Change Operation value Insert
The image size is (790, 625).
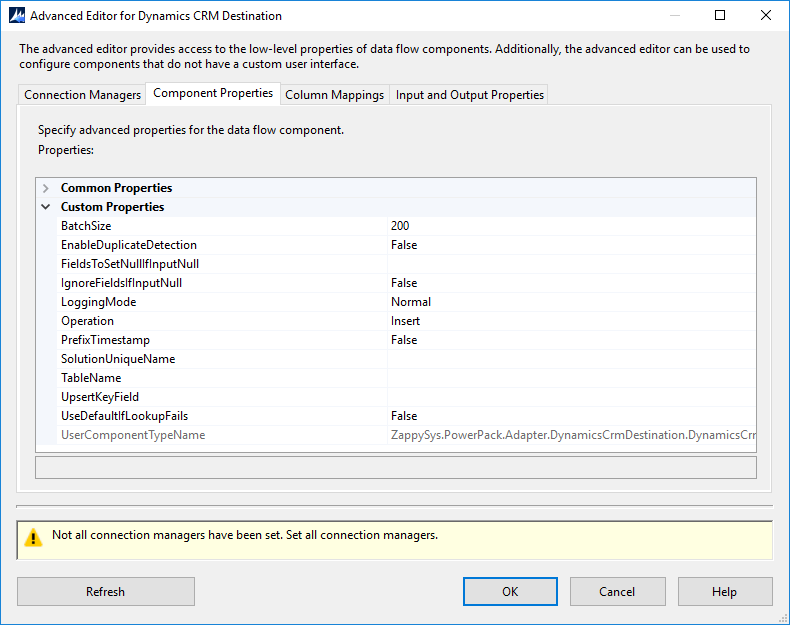(572, 321)
